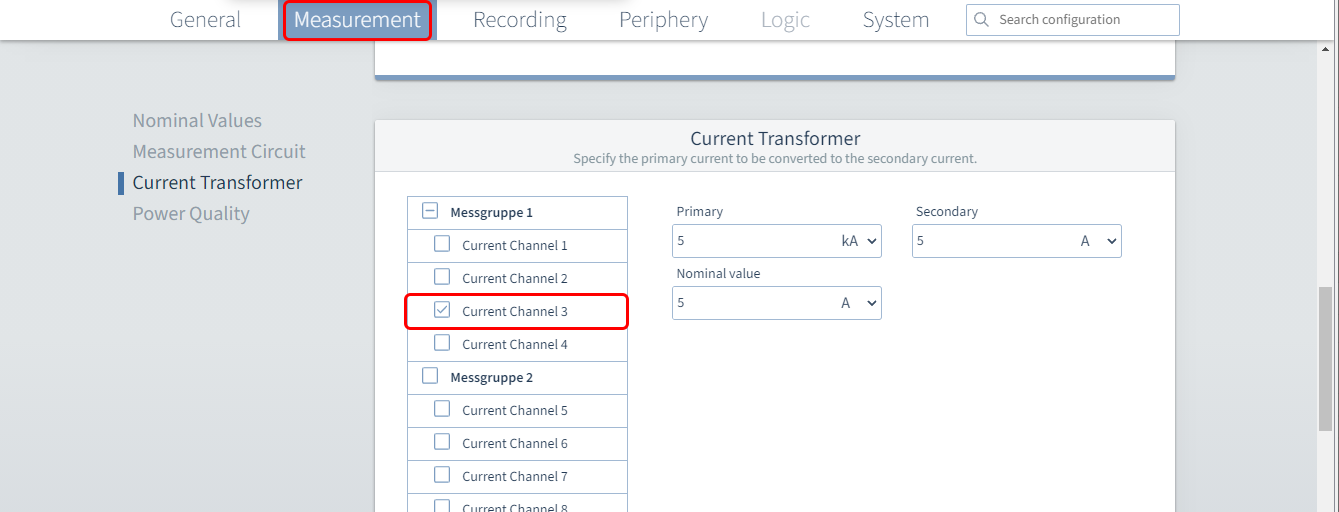
Task: Open the Primary unit kA dropdown
Action: click(x=859, y=241)
